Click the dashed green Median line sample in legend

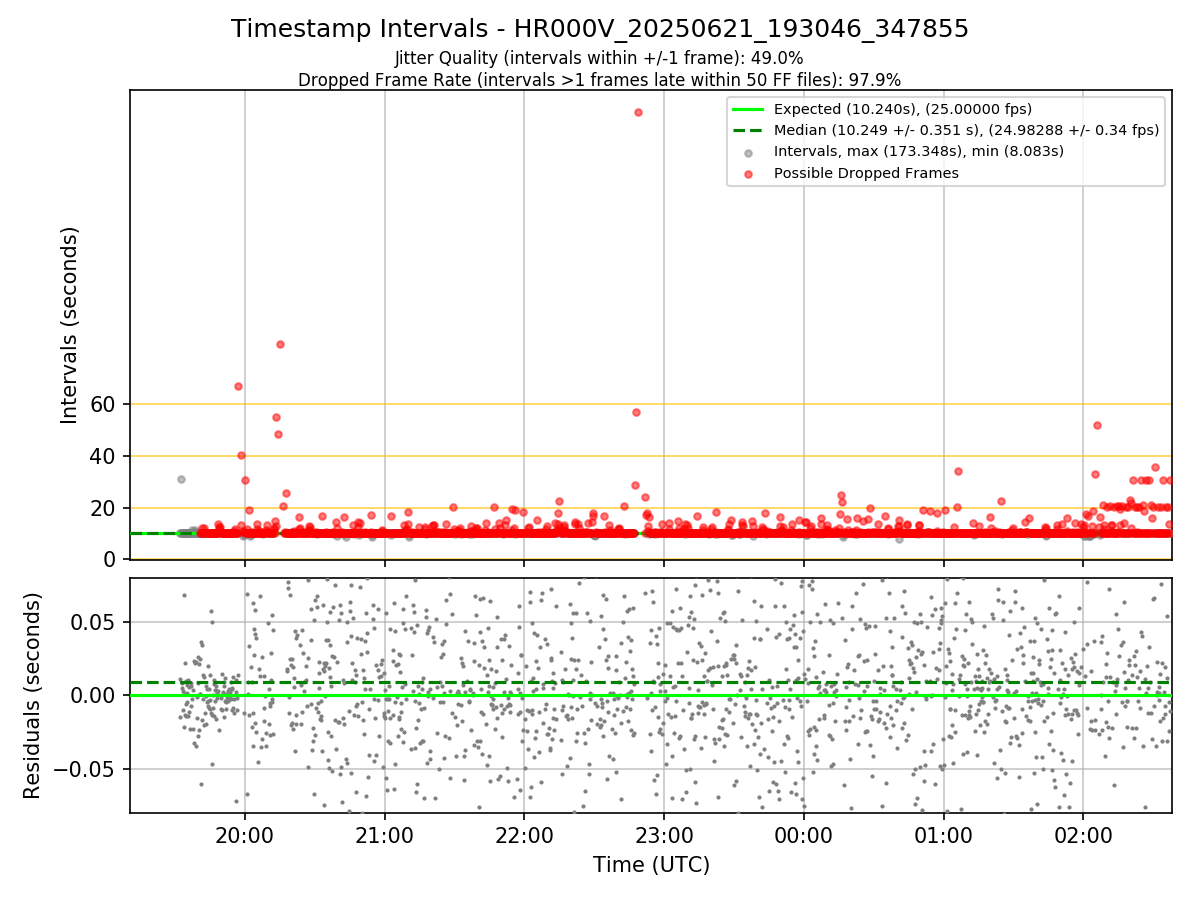coord(748,130)
